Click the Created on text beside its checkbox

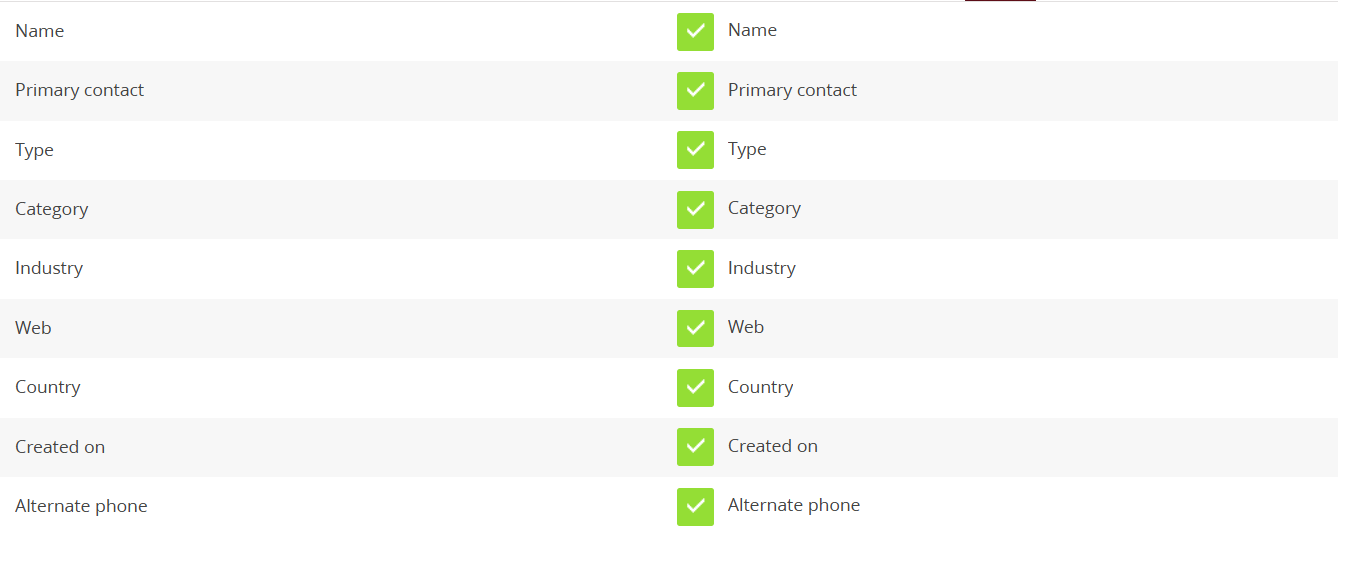click(x=773, y=446)
